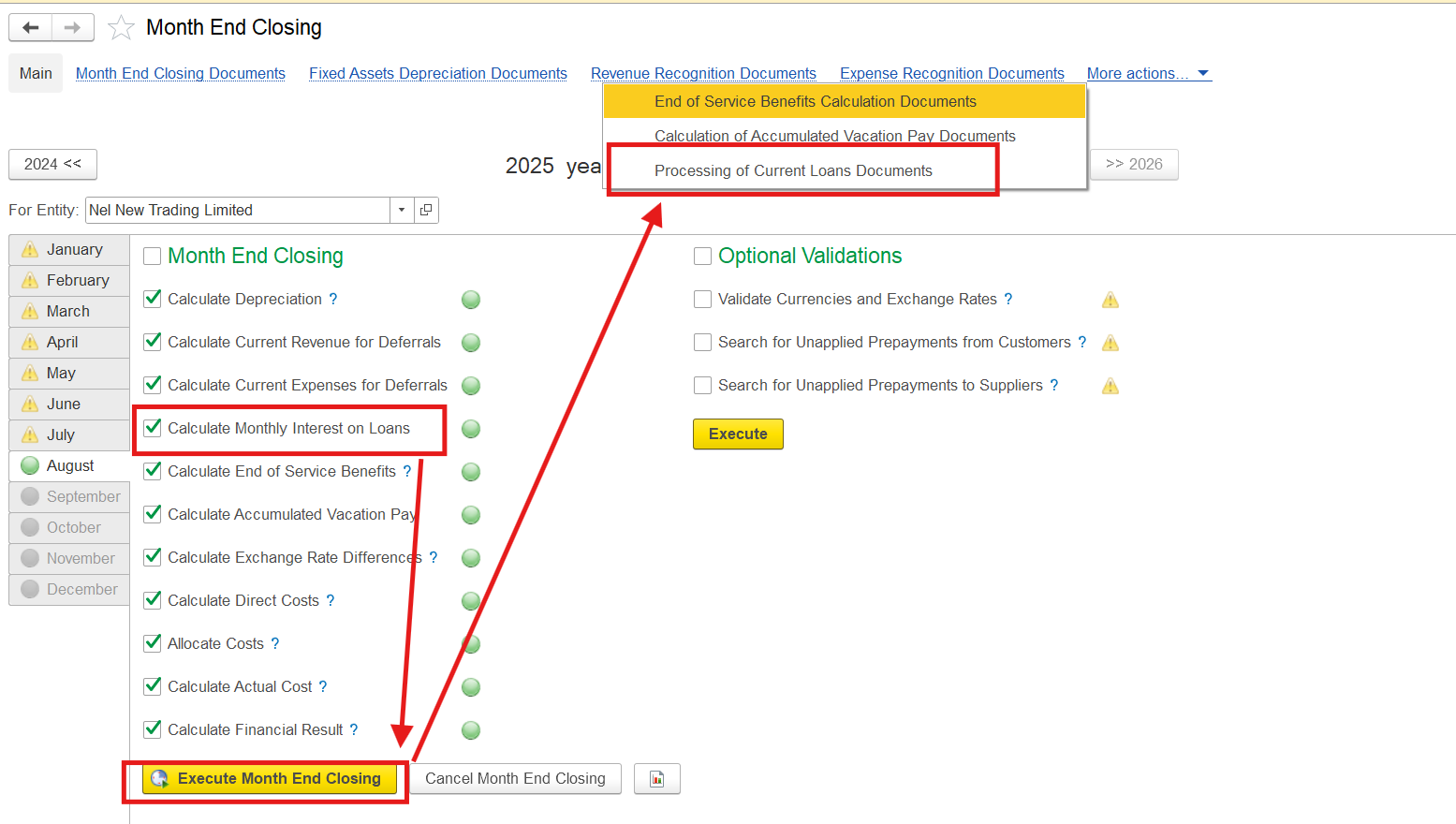Open the More actions dropdown
Image resolution: width=1456 pixels, height=824 pixels.
click(1148, 73)
